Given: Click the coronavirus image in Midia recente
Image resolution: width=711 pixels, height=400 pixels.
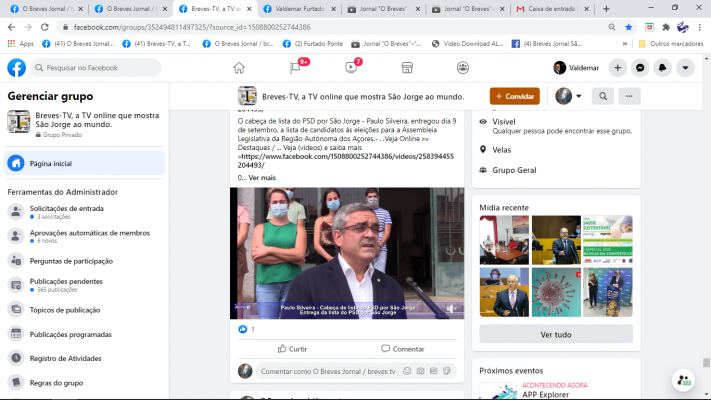Looking at the screenshot, I should [x=555, y=291].
